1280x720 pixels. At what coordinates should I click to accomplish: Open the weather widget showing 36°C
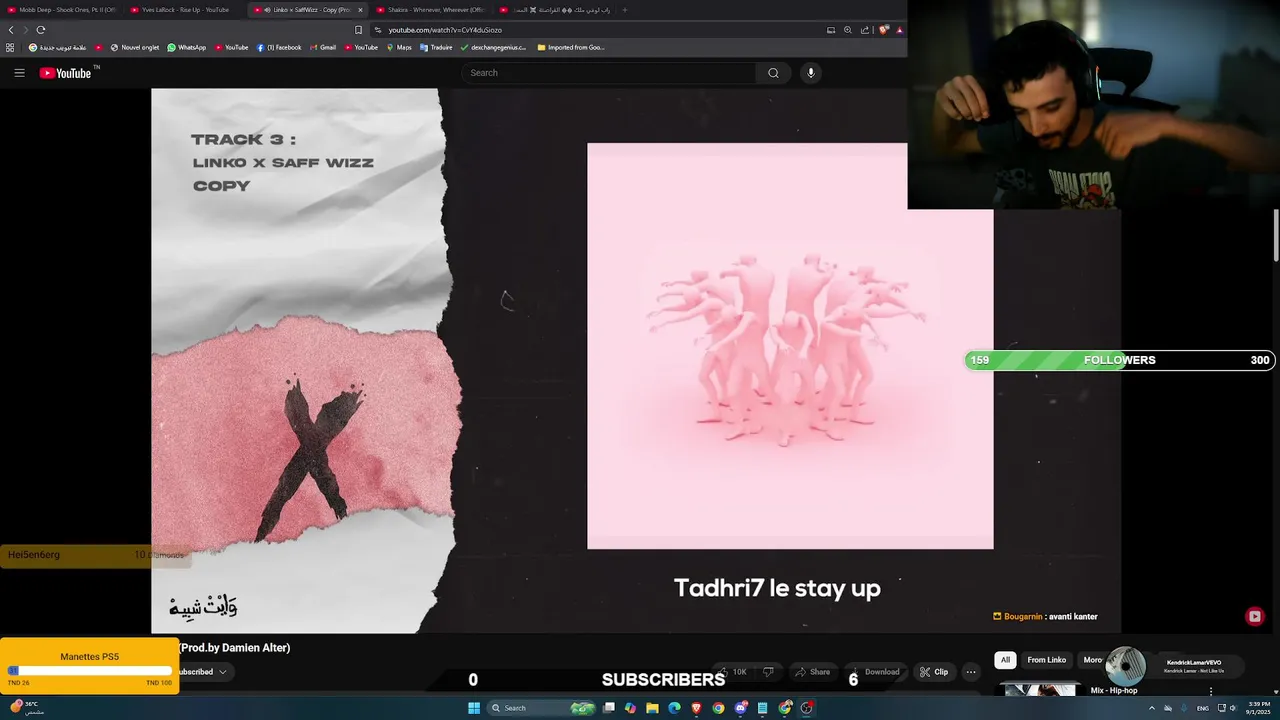point(28,707)
